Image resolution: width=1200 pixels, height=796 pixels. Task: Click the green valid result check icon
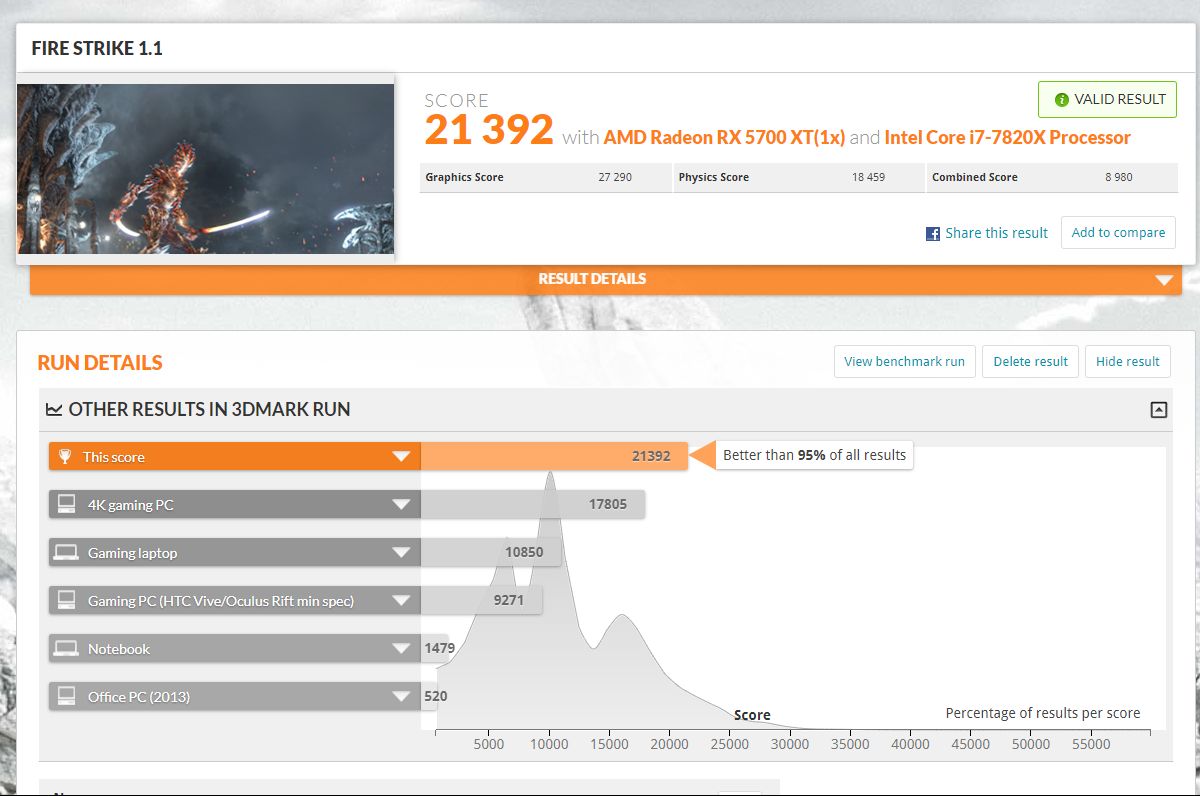[x=1062, y=100]
